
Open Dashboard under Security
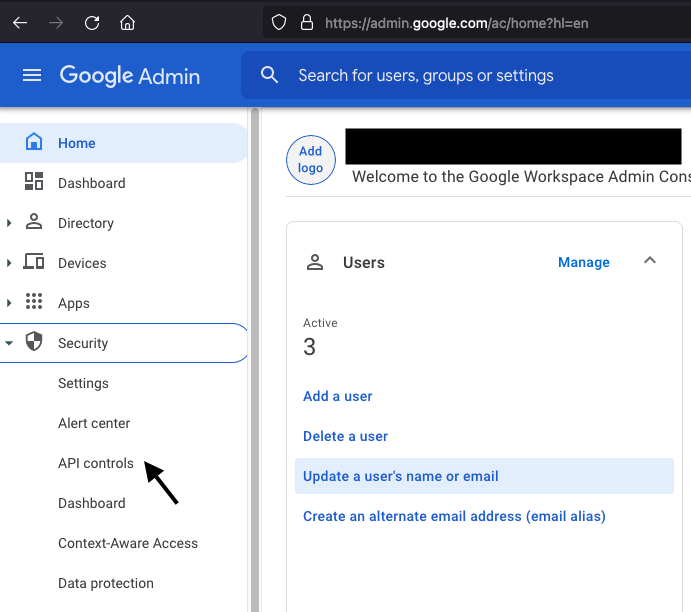(x=92, y=503)
